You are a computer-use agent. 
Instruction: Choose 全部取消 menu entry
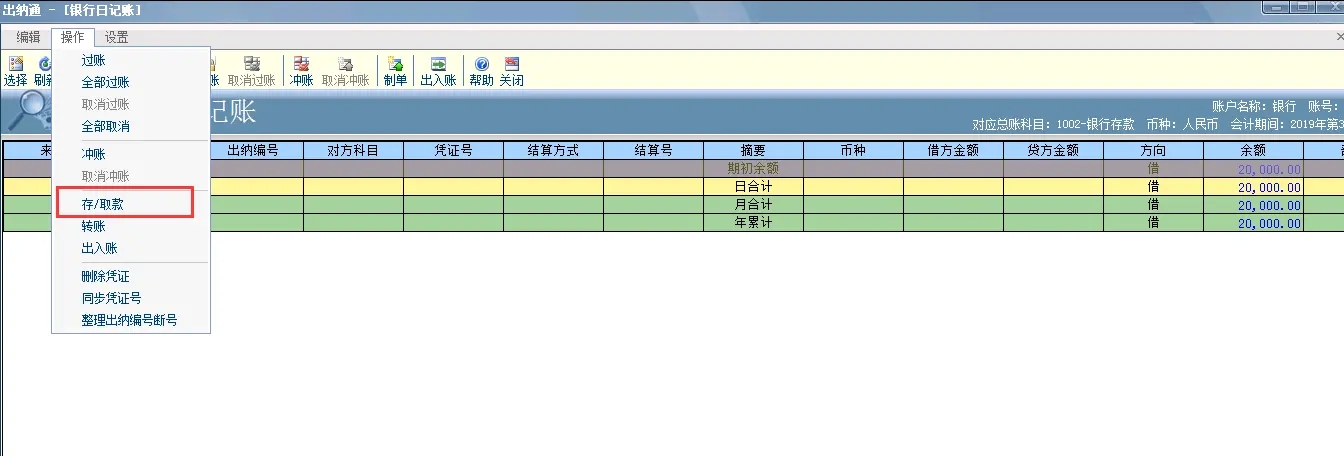point(105,127)
